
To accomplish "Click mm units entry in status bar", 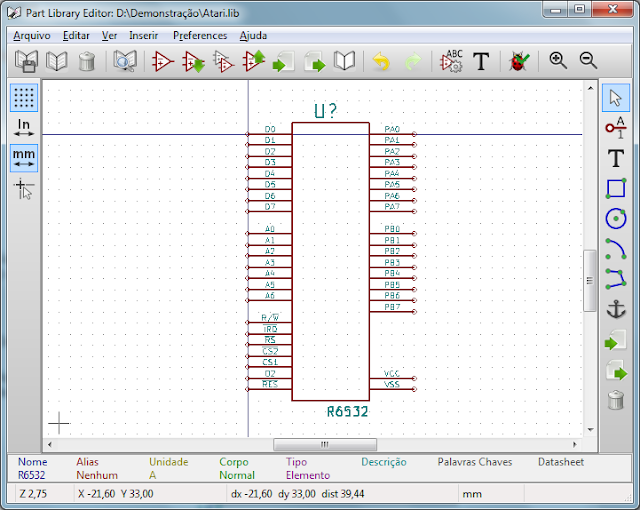I will click(472, 494).
